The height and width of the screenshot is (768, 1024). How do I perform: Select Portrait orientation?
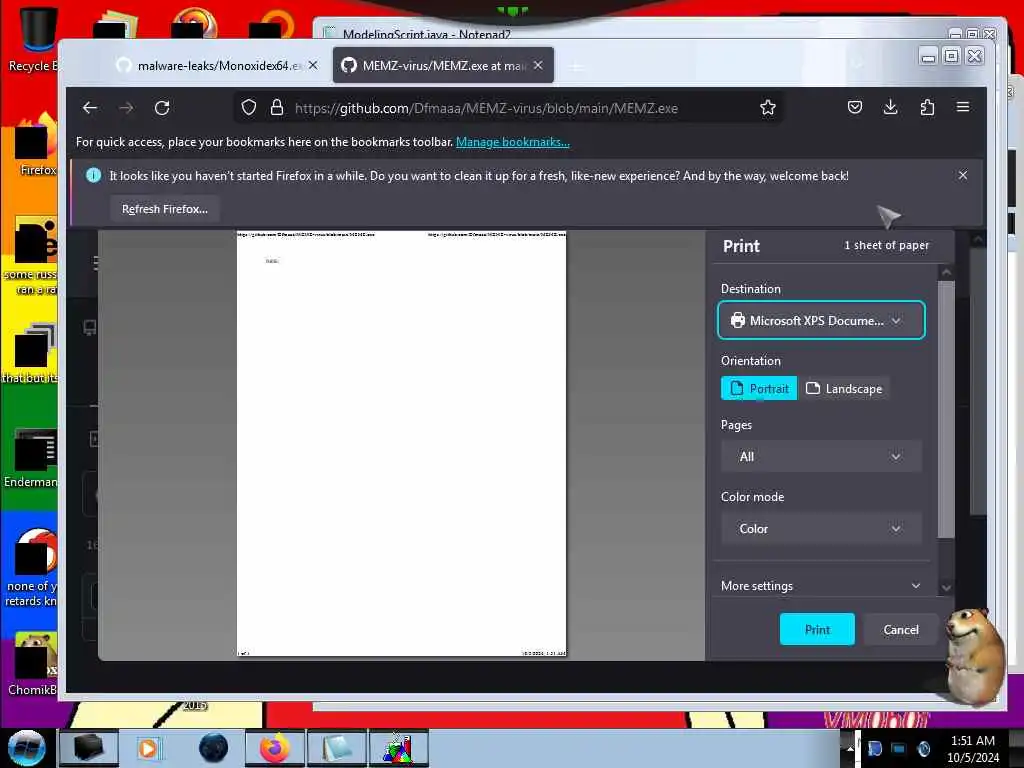point(759,388)
